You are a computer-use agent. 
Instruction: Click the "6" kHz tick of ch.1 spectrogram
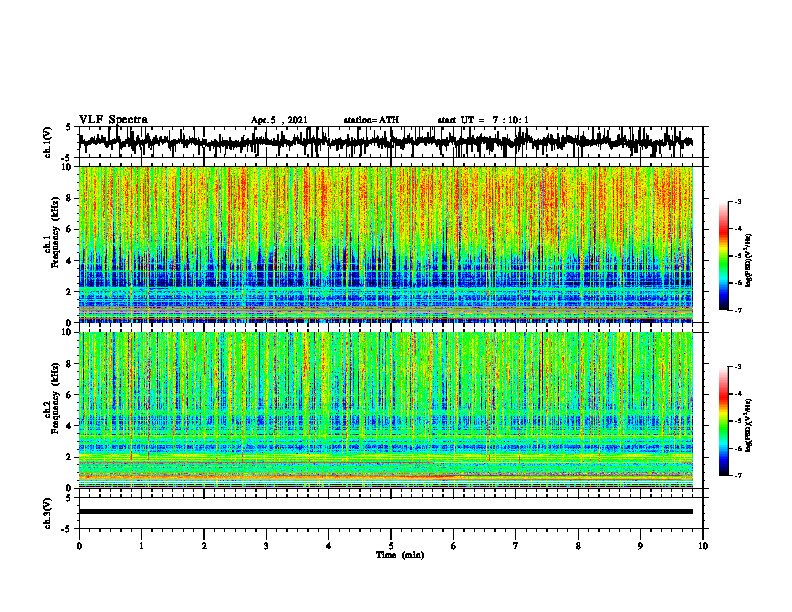[71, 229]
